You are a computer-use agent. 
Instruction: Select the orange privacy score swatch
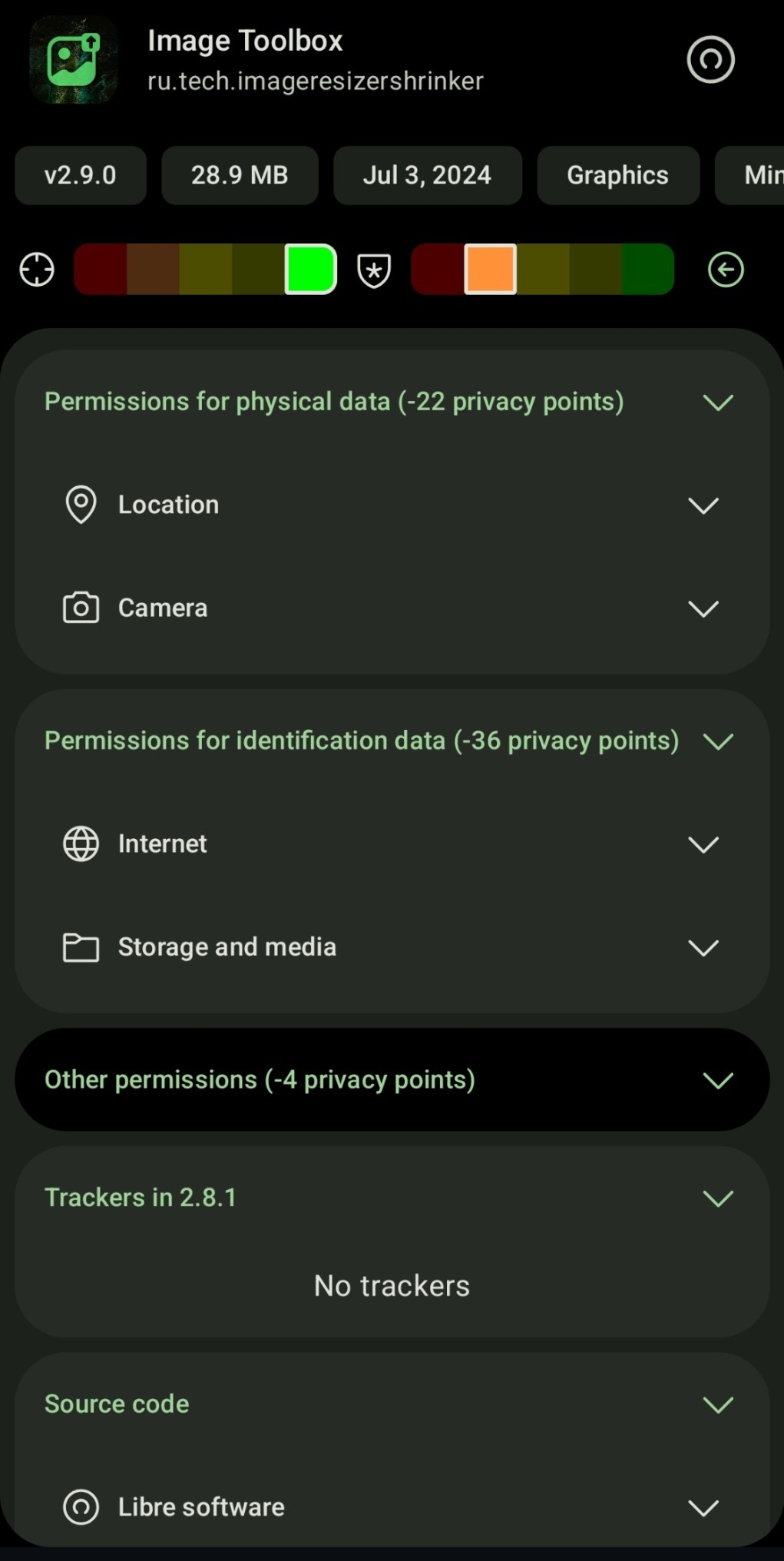click(490, 269)
